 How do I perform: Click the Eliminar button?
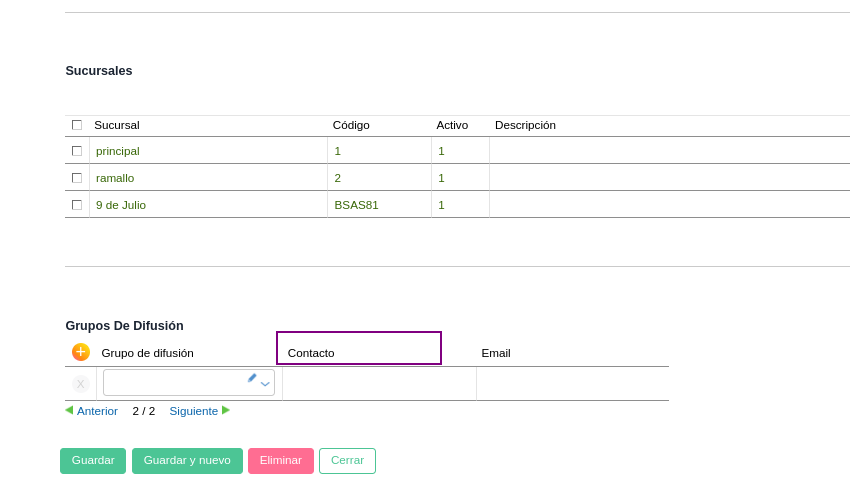[x=281, y=461]
